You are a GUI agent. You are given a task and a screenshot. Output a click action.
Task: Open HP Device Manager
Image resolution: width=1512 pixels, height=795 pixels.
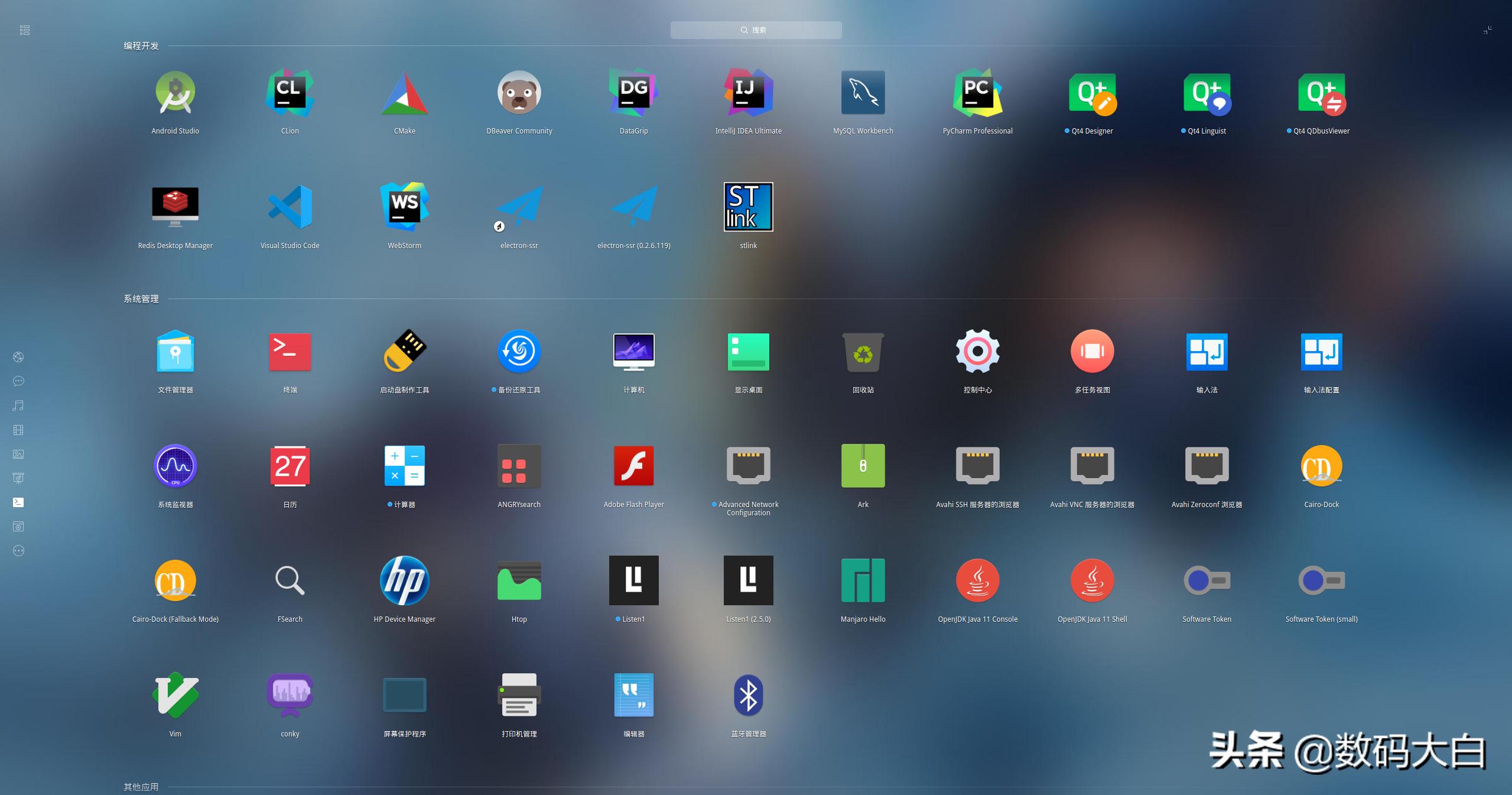click(x=404, y=581)
